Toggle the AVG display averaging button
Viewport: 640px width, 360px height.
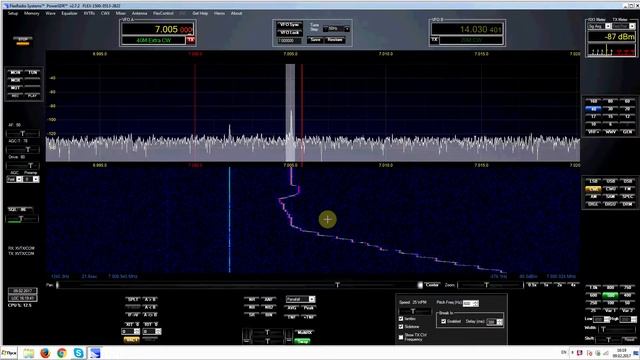[291, 308]
